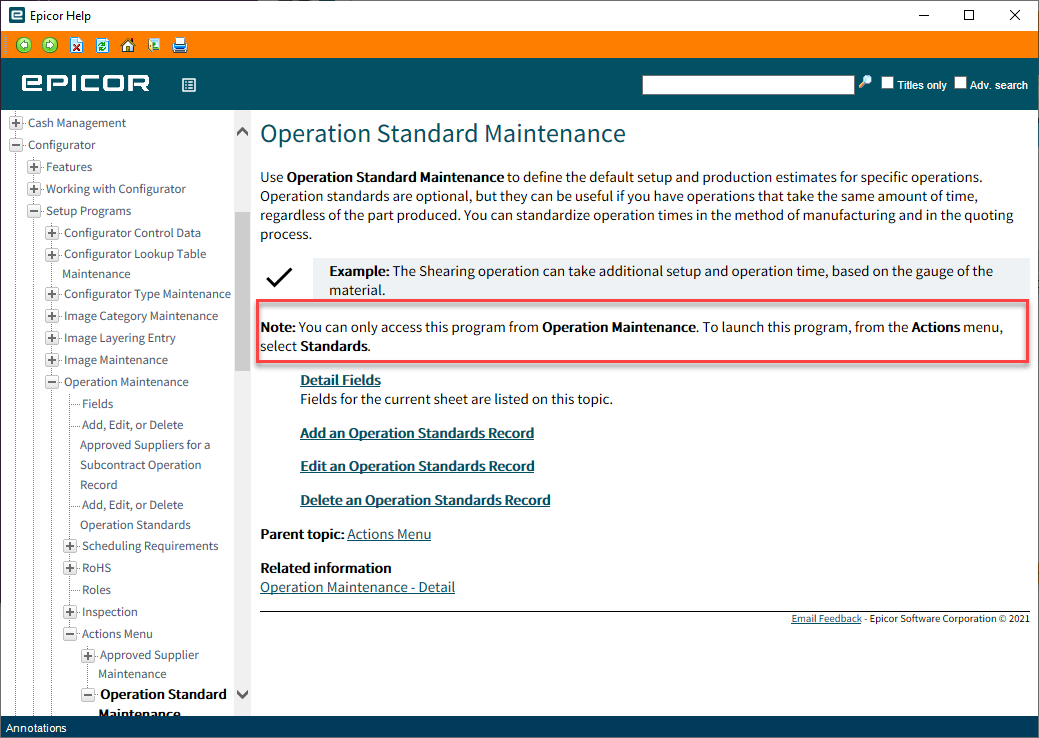
Task: Collapse Operation Maintenance node
Action: 52,382
